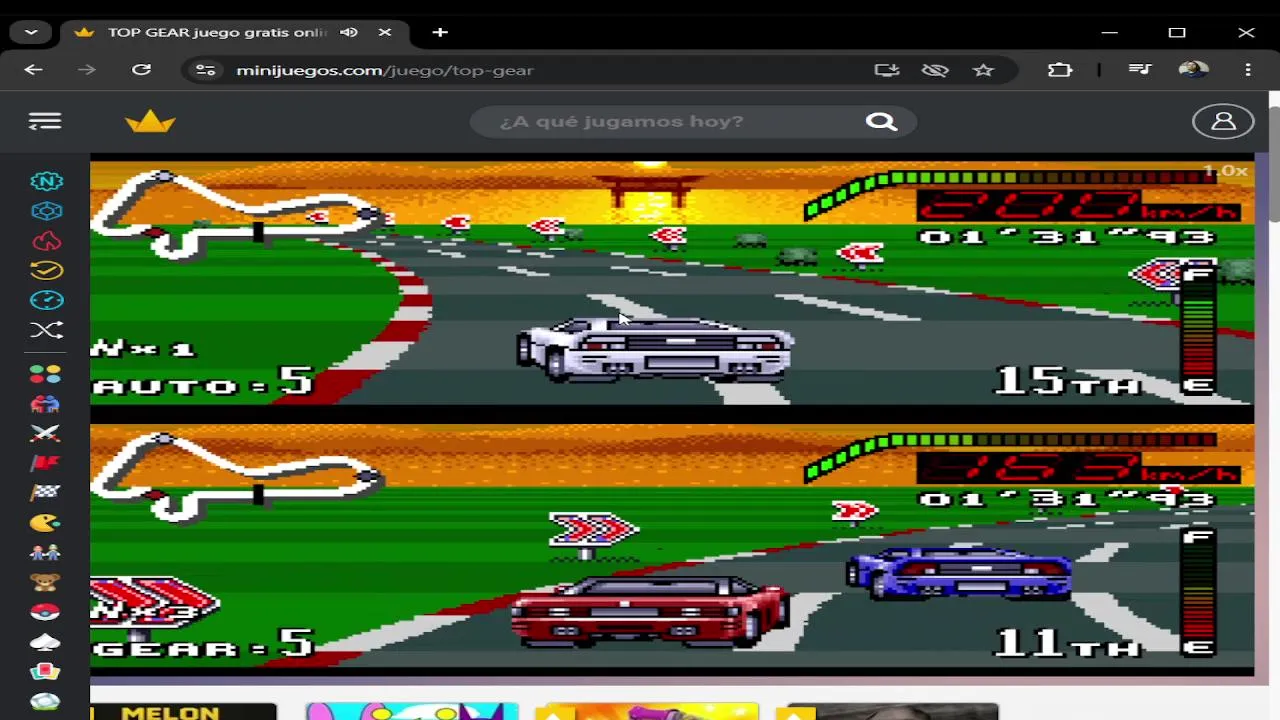Open the user account profile icon
This screenshot has height=720, width=1280.
(x=1223, y=121)
